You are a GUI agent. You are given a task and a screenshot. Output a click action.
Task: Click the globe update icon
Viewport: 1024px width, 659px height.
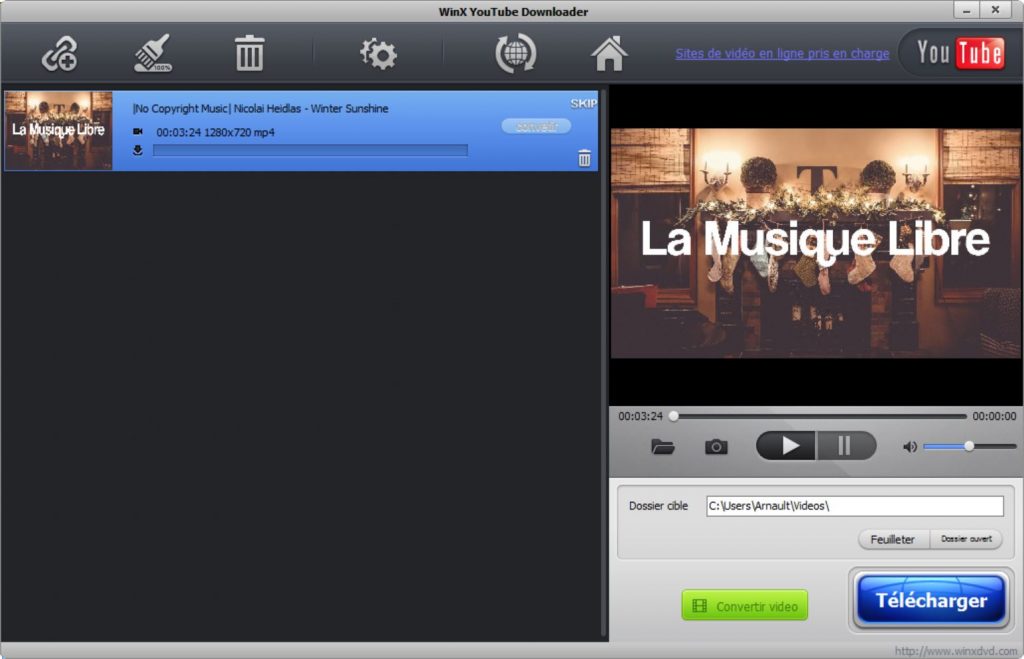point(515,54)
